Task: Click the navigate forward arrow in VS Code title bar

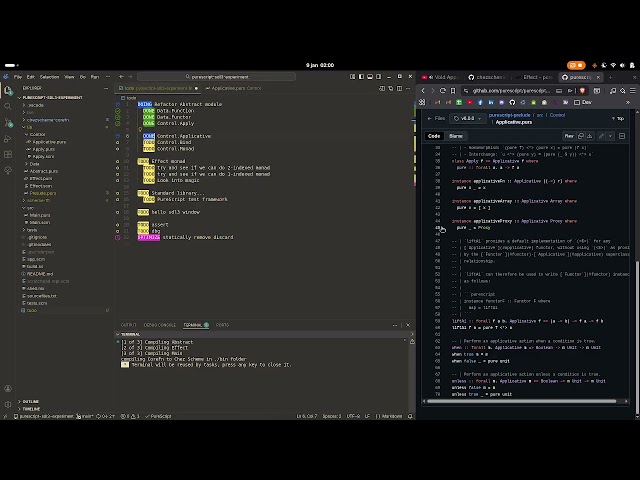Action: click(x=130, y=77)
